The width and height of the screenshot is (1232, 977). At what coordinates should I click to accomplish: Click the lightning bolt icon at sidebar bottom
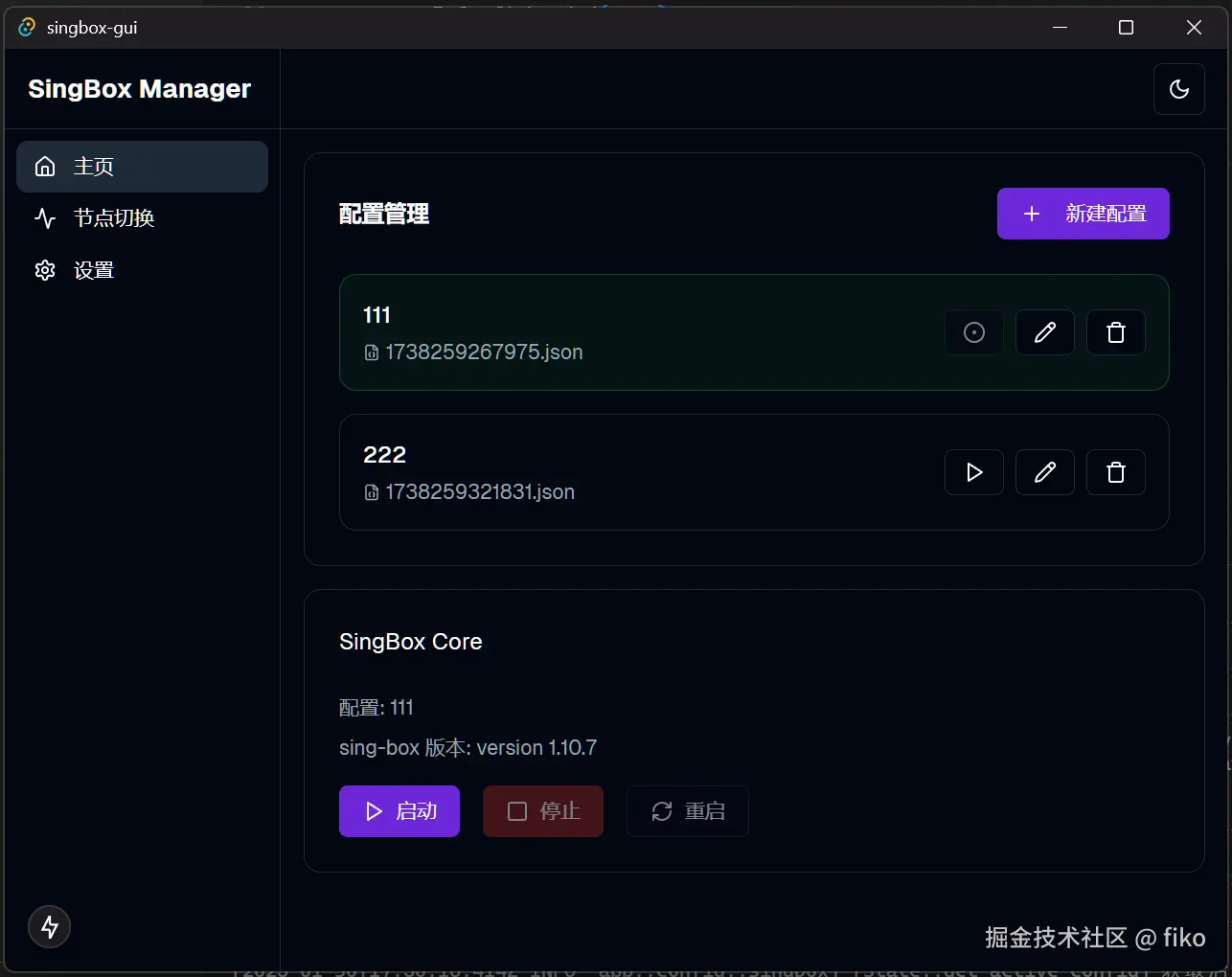(x=50, y=926)
